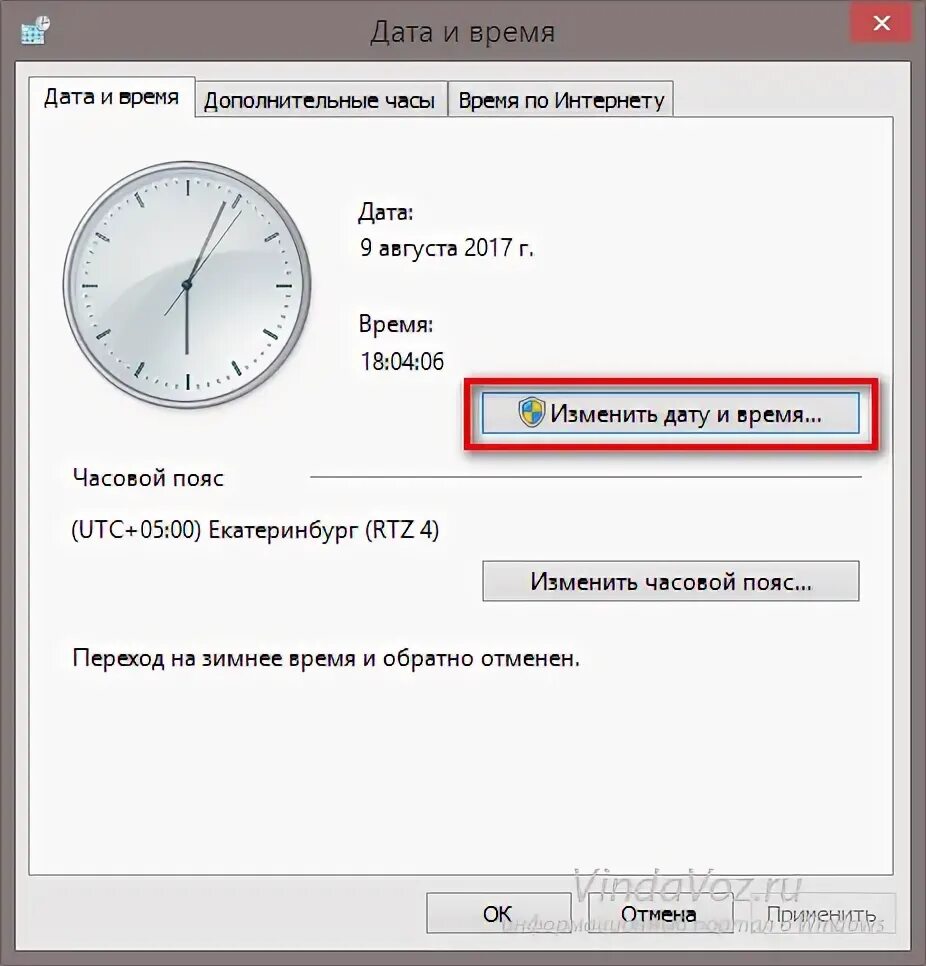This screenshot has height=966, width=926.
Task: Confirm with the OK button
Action: pos(498,913)
